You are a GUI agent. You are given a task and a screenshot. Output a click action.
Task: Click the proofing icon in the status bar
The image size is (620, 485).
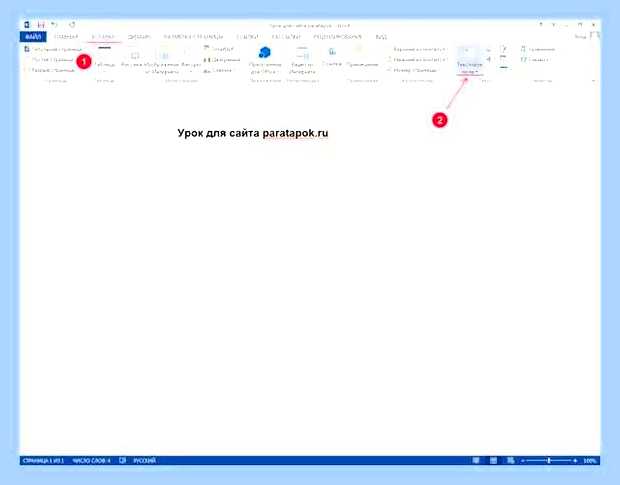pos(123,460)
